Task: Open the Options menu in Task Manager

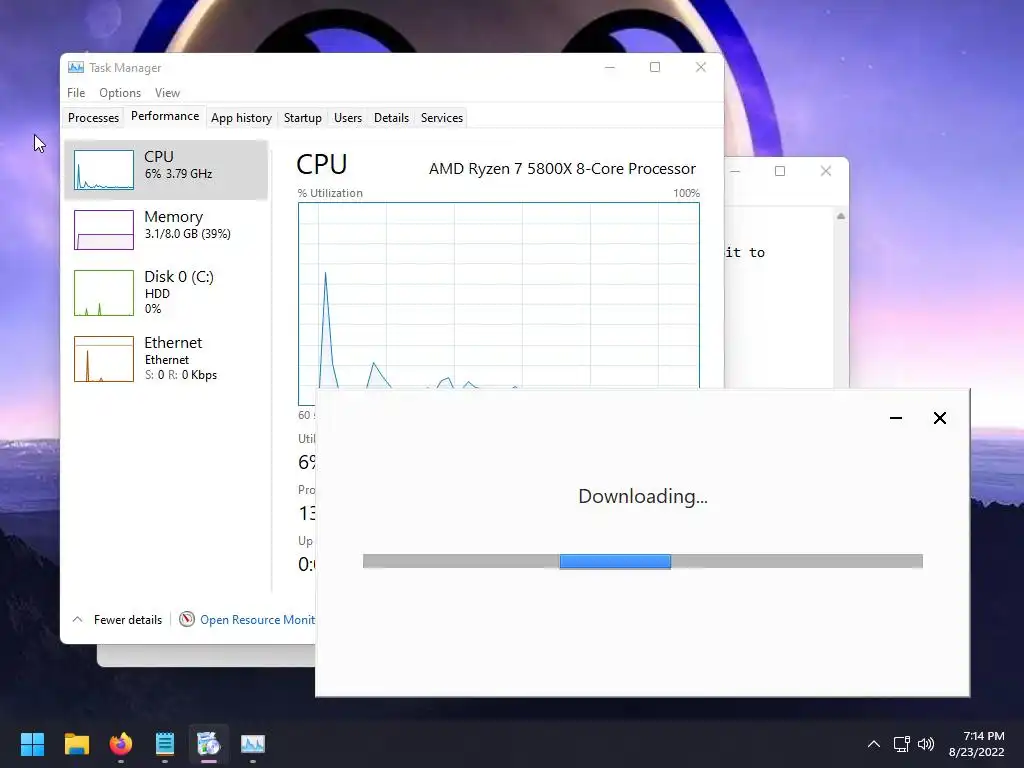Action: click(x=120, y=93)
